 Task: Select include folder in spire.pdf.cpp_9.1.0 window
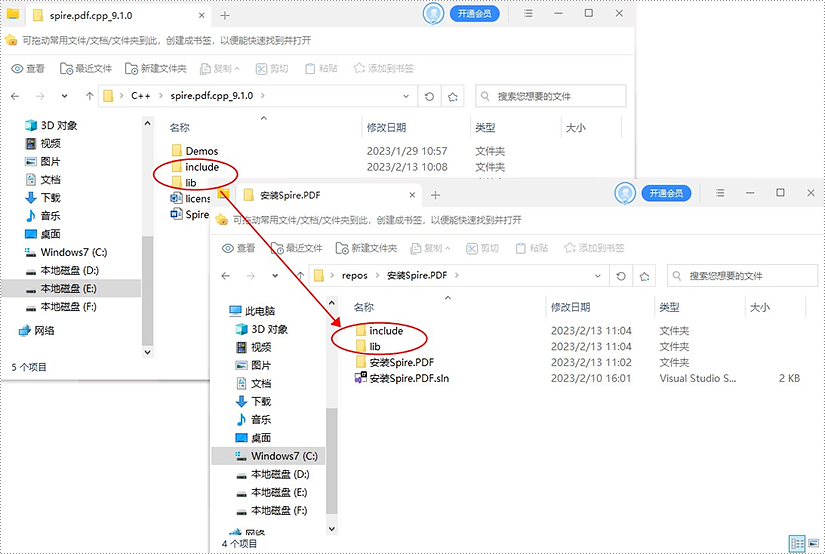[196, 167]
